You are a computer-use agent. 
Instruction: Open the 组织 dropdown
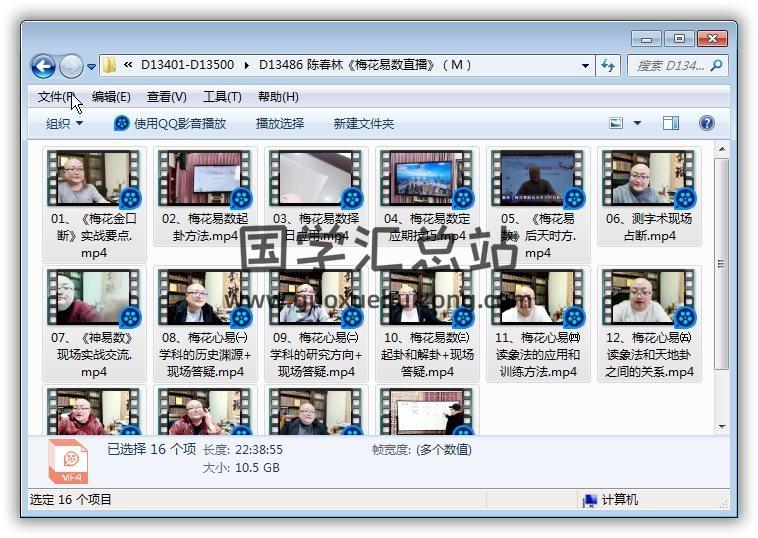(x=64, y=124)
